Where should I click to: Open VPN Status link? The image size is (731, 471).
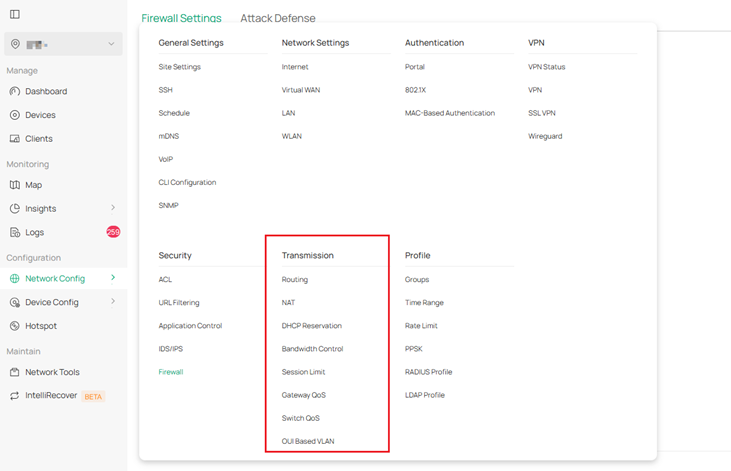point(546,67)
